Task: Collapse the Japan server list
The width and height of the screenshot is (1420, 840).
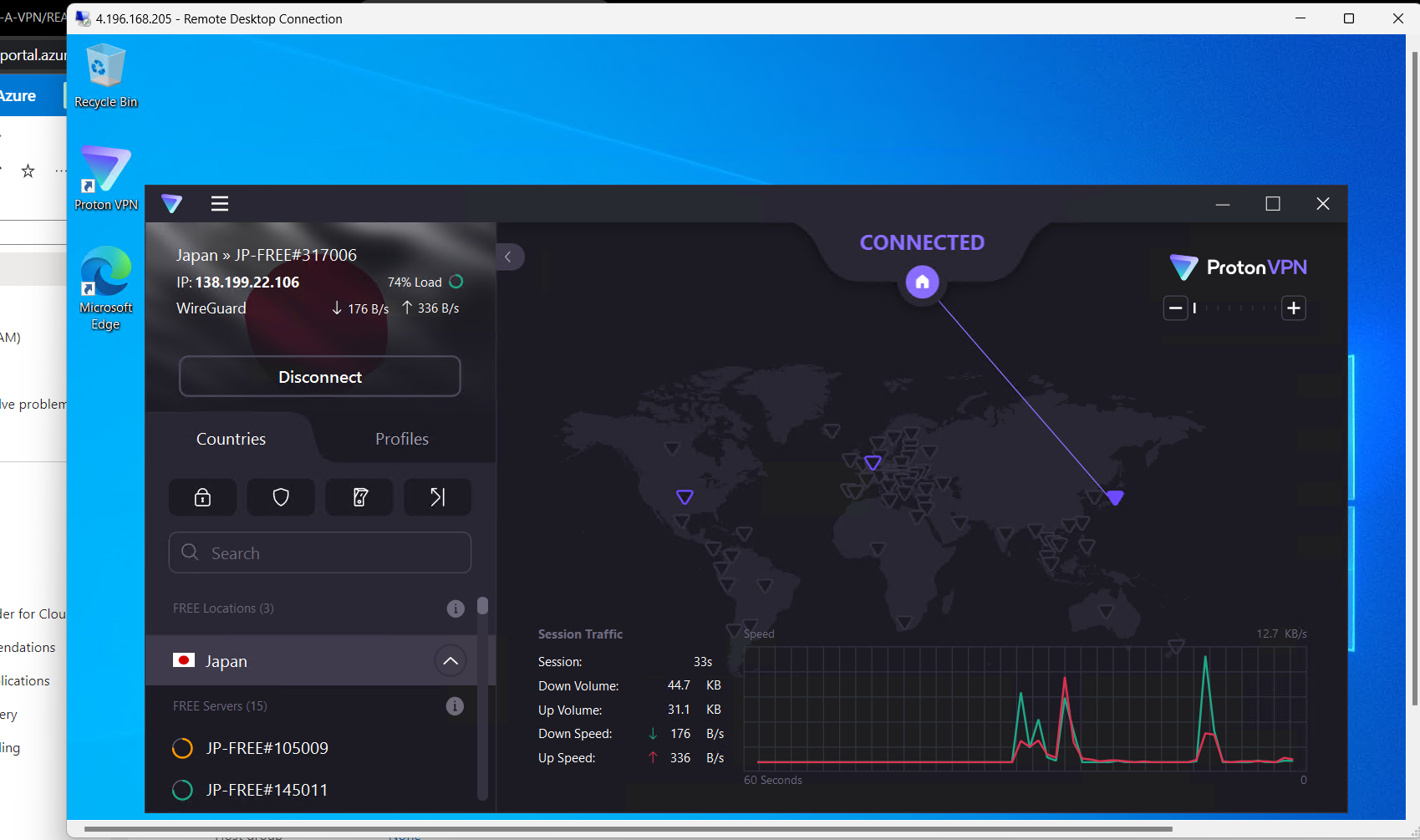Action: (x=450, y=661)
